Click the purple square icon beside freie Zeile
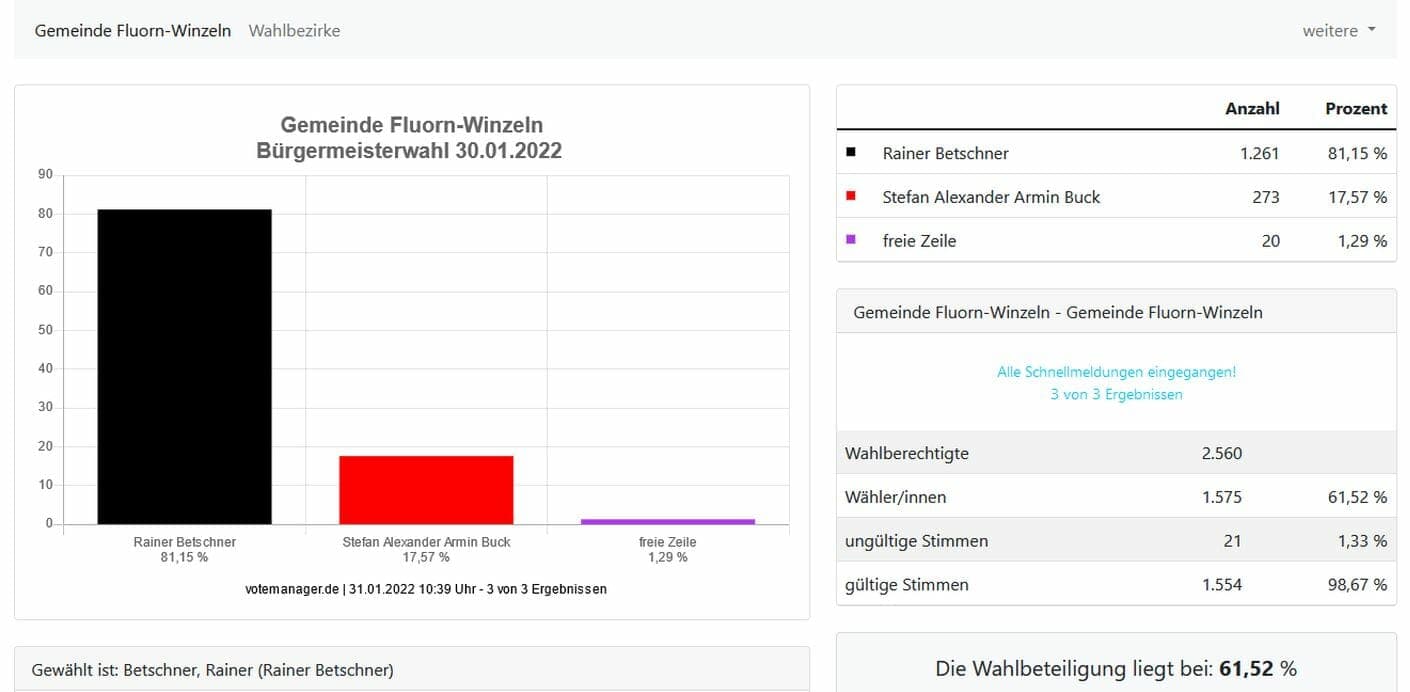Viewport: 1410px width, 692px height. click(x=851, y=240)
